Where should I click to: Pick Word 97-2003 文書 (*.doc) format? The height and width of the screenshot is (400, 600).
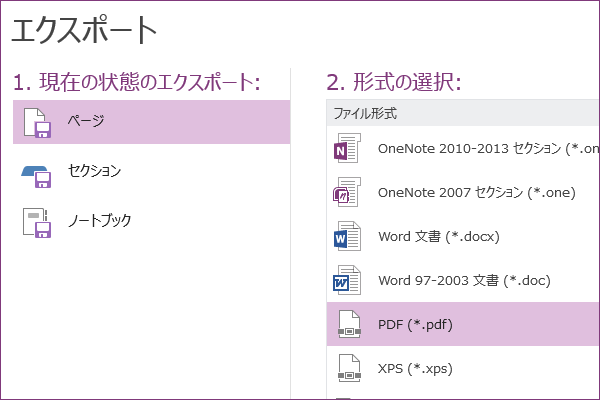(x=463, y=280)
